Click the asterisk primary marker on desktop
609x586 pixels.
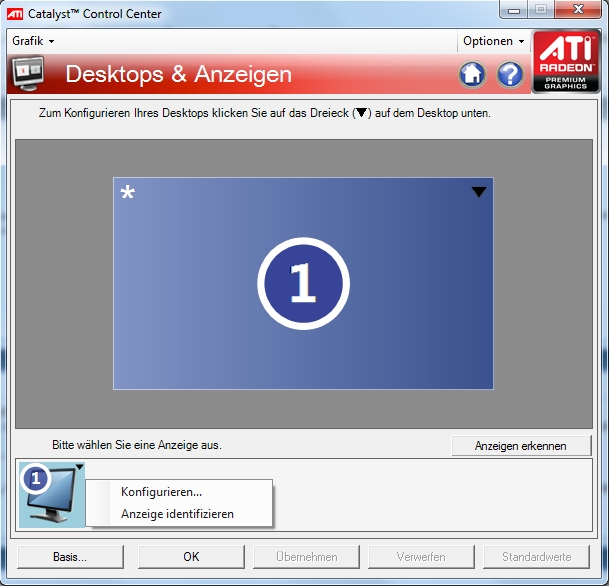[127, 192]
